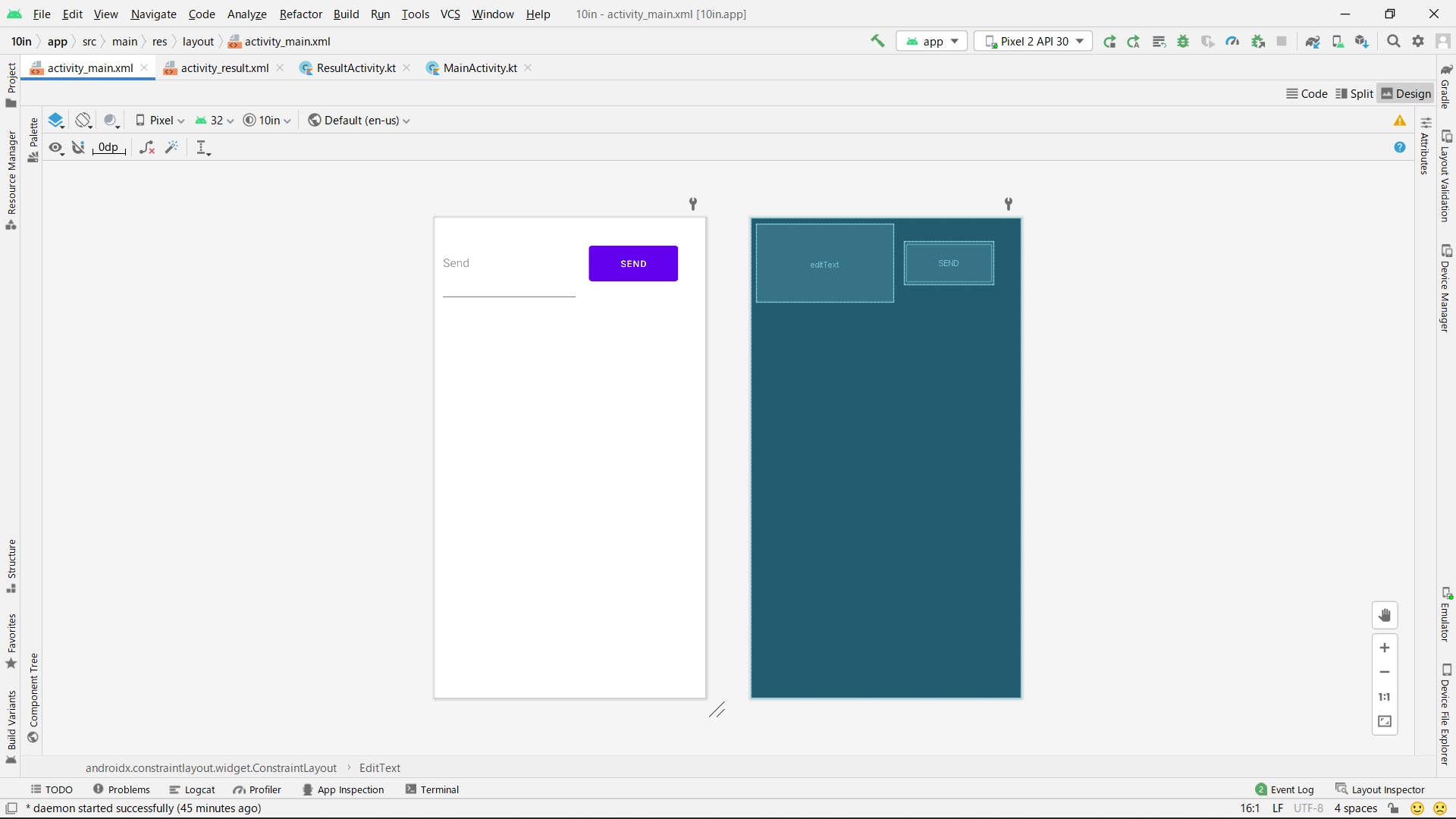This screenshot has height=819, width=1456.
Task: Switch to Design view mode
Action: click(1406, 94)
